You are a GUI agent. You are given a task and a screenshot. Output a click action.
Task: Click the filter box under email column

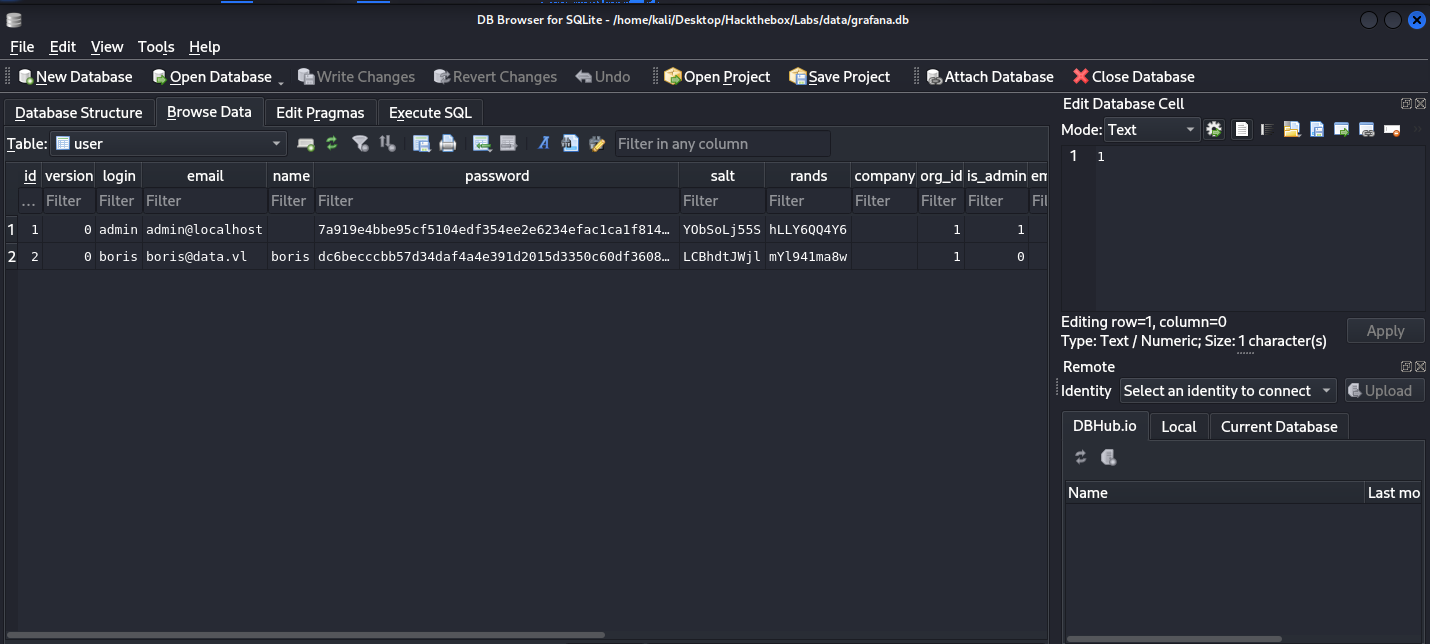pyautogui.click(x=204, y=201)
